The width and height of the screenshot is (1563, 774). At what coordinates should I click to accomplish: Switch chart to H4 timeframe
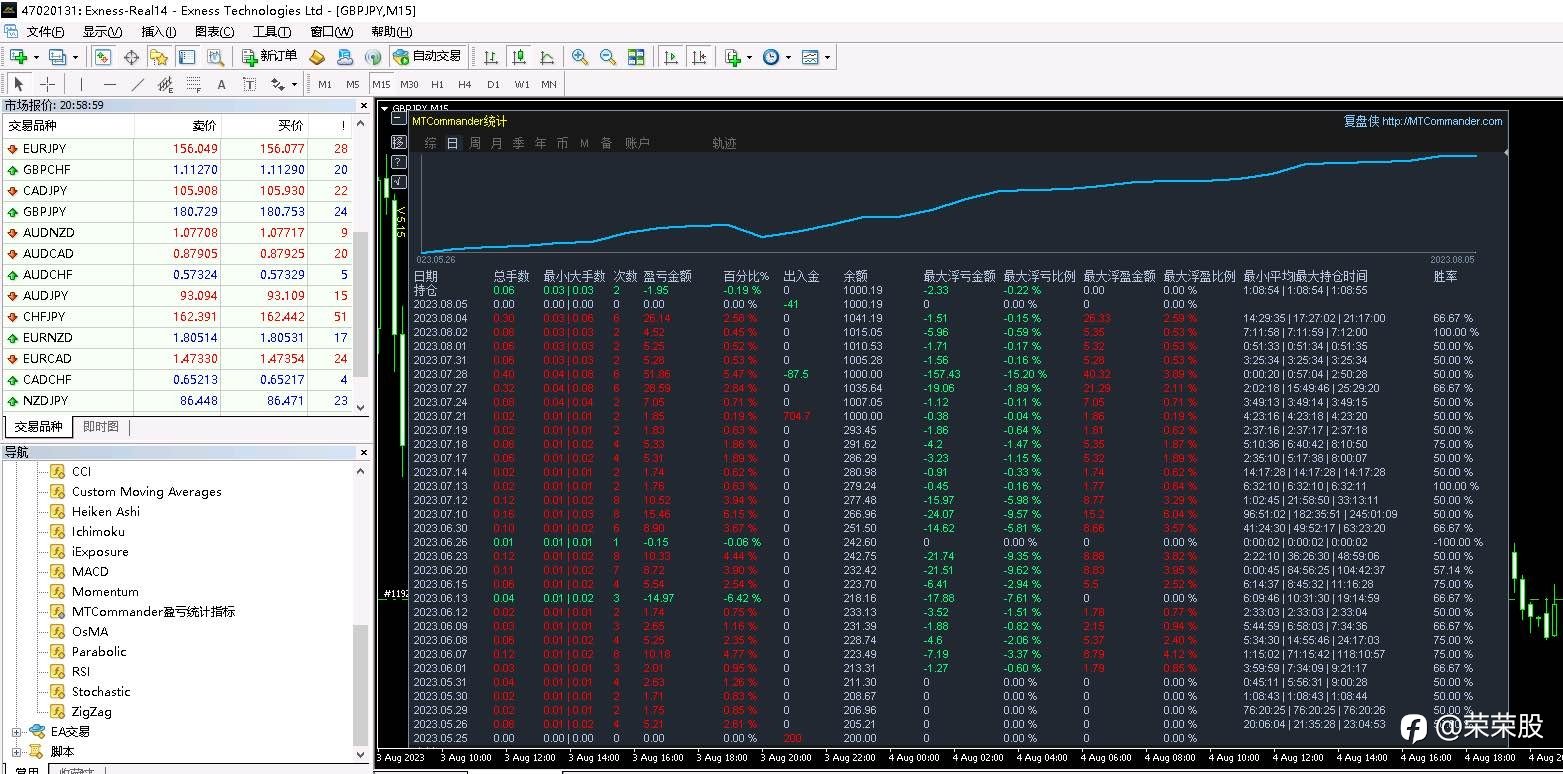point(465,84)
